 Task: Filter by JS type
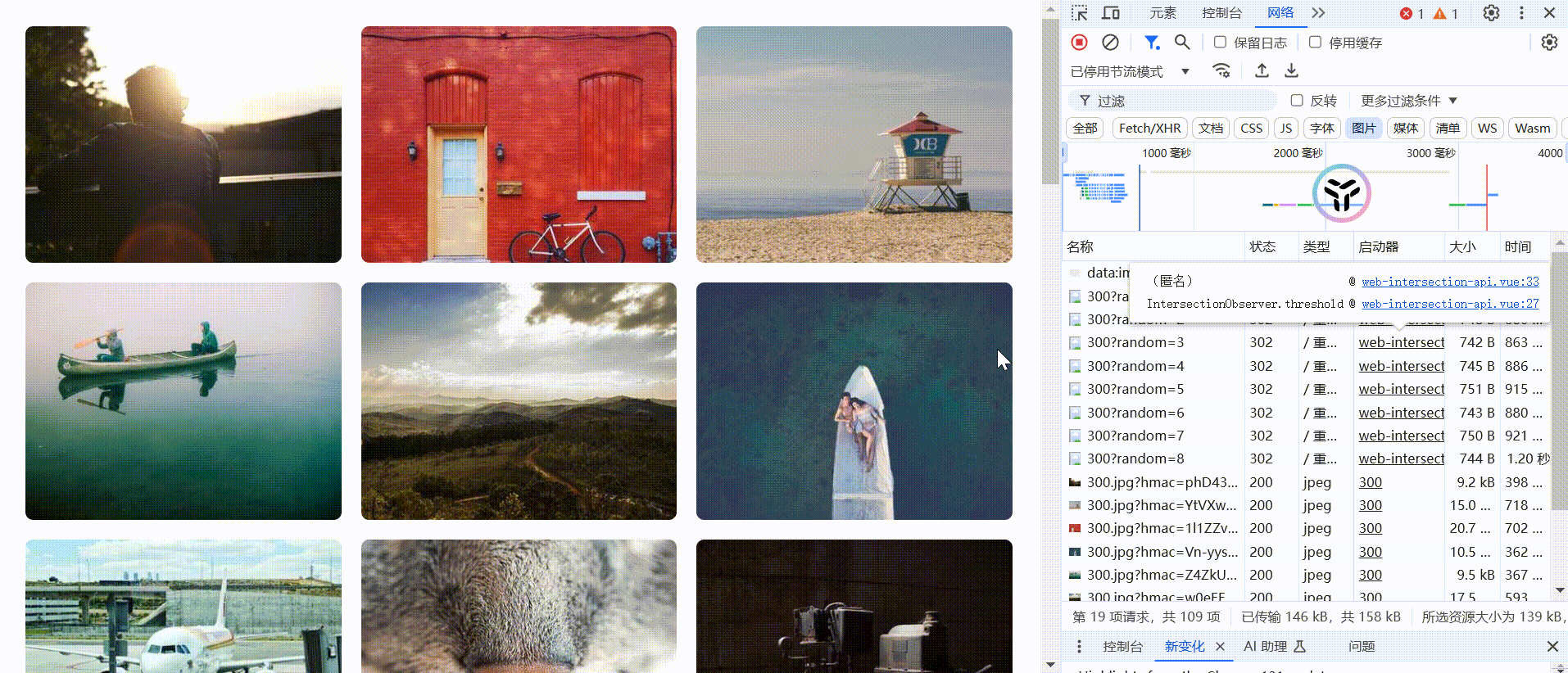coord(1286,129)
